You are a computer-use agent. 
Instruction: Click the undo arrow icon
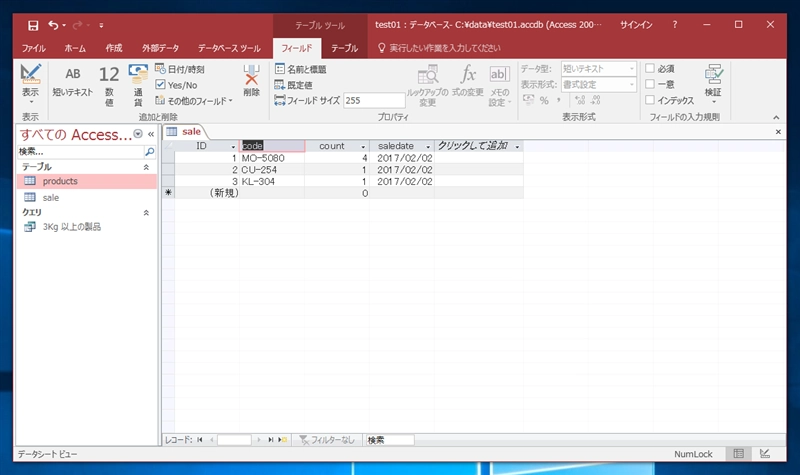tap(53, 24)
